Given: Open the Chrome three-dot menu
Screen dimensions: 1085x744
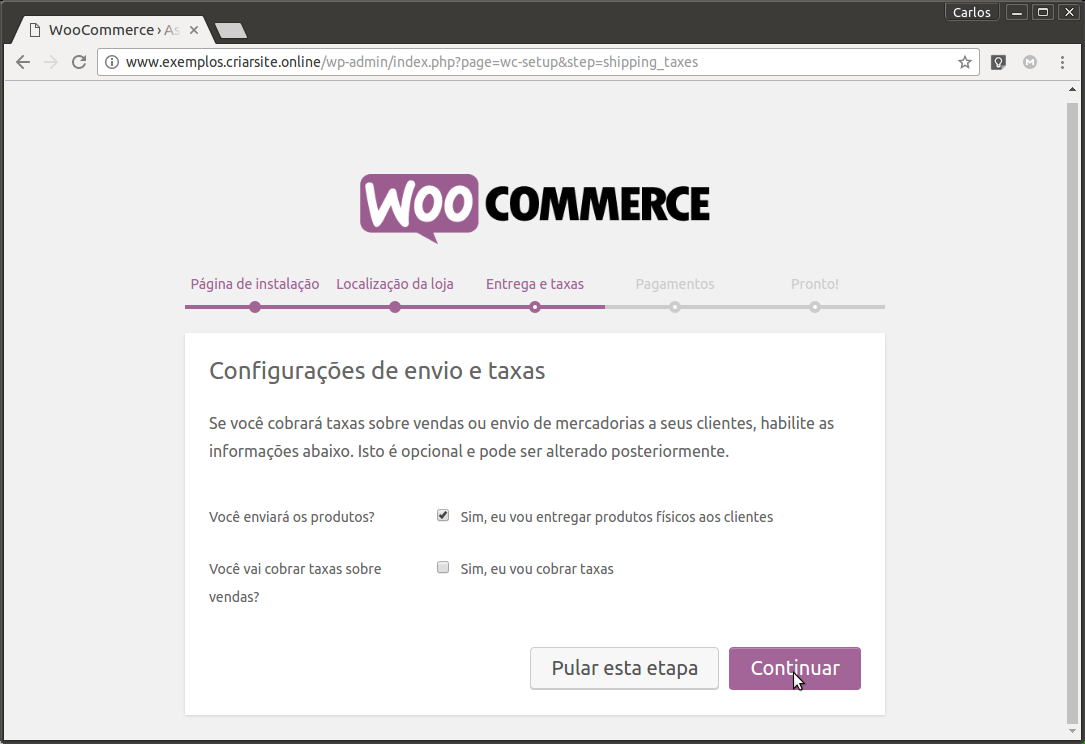Looking at the screenshot, I should pos(1062,62).
